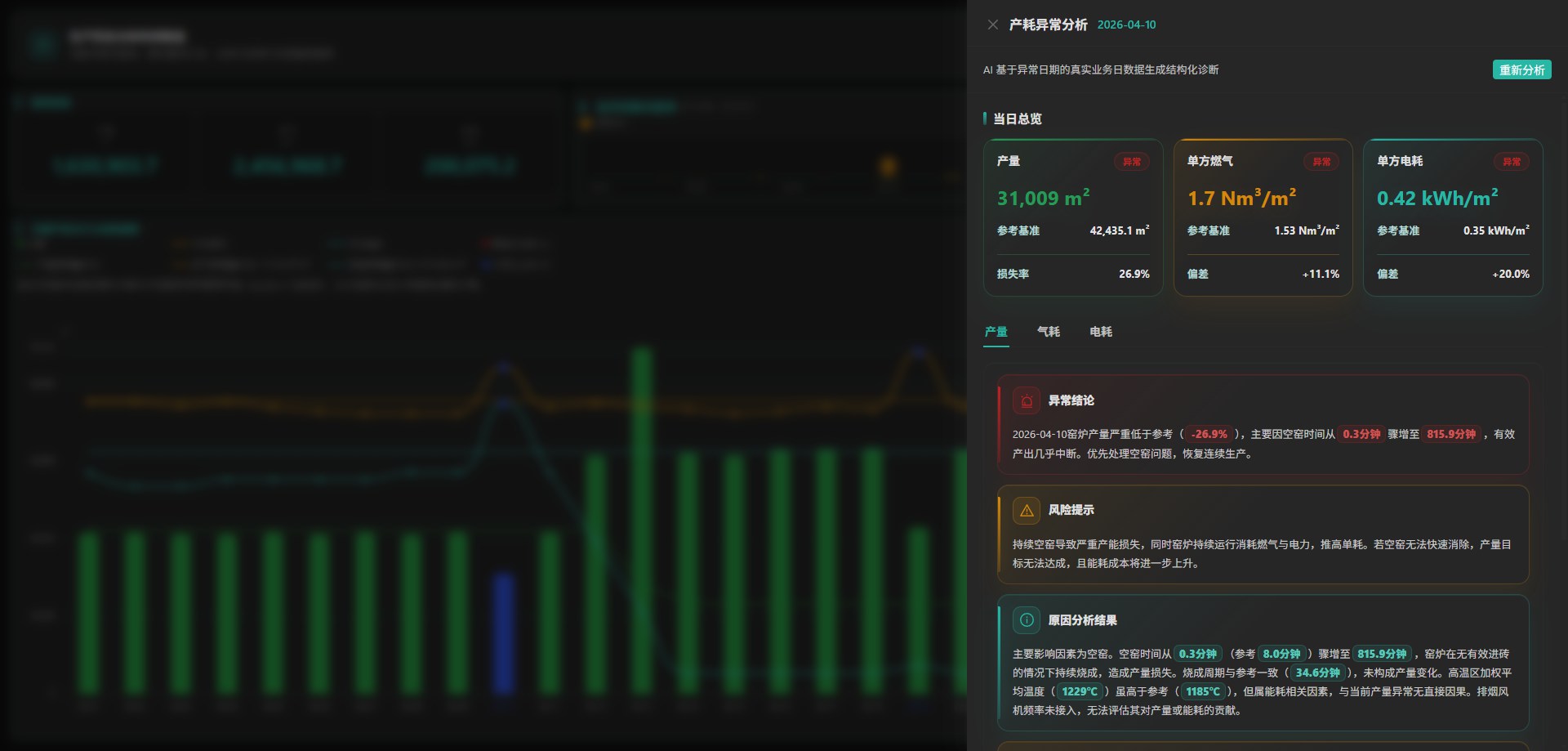Viewport: 1568px width, 751px height.
Task: Switch to the 电耗 tab
Action: pyautogui.click(x=1101, y=332)
